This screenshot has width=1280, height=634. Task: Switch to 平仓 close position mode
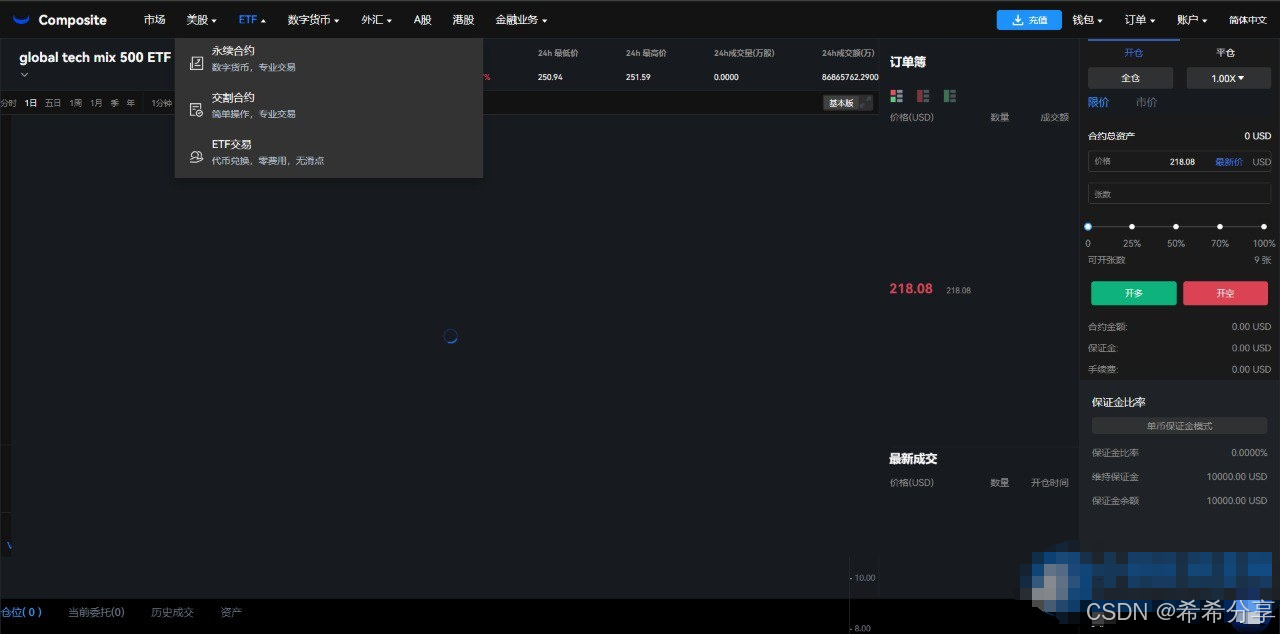pyautogui.click(x=1225, y=53)
